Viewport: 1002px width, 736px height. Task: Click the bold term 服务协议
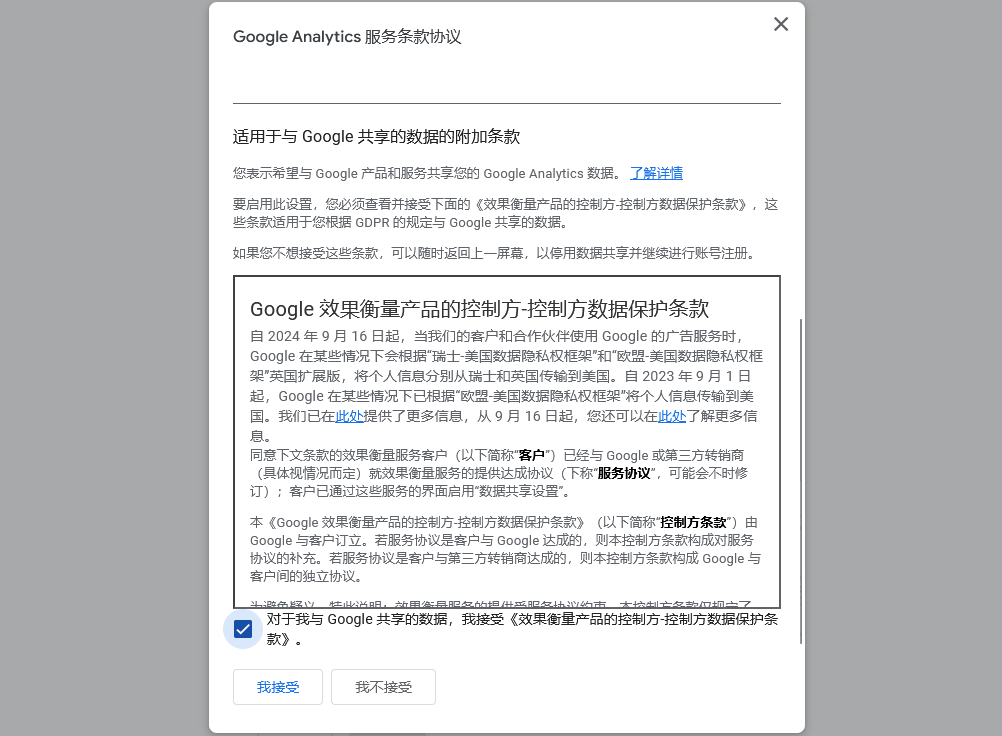(x=624, y=473)
